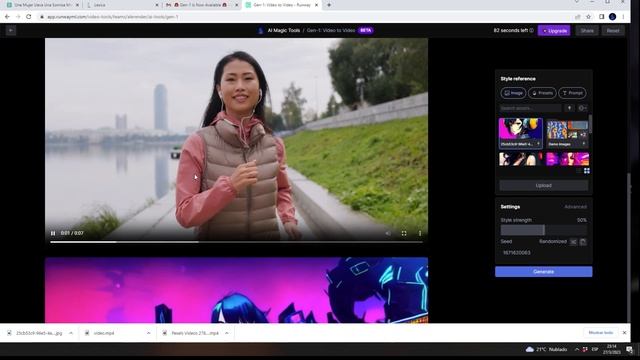Mute the source video volume icon
This screenshot has height=360, width=640.
pyautogui.click(x=388, y=233)
